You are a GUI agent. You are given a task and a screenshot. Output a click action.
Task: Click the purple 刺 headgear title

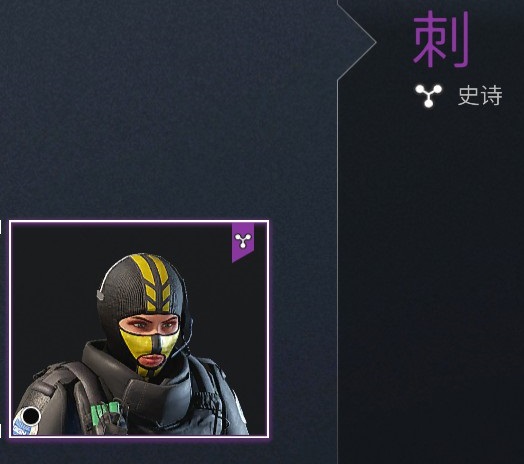441,39
